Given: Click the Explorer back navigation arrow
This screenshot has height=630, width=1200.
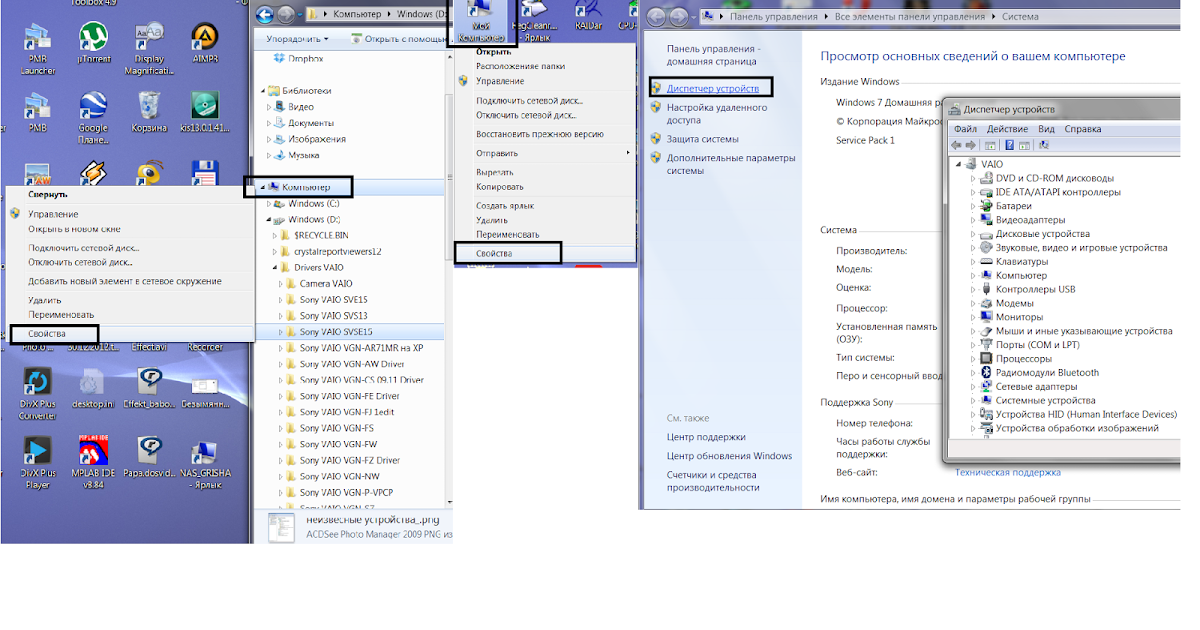Looking at the screenshot, I should pos(264,15).
